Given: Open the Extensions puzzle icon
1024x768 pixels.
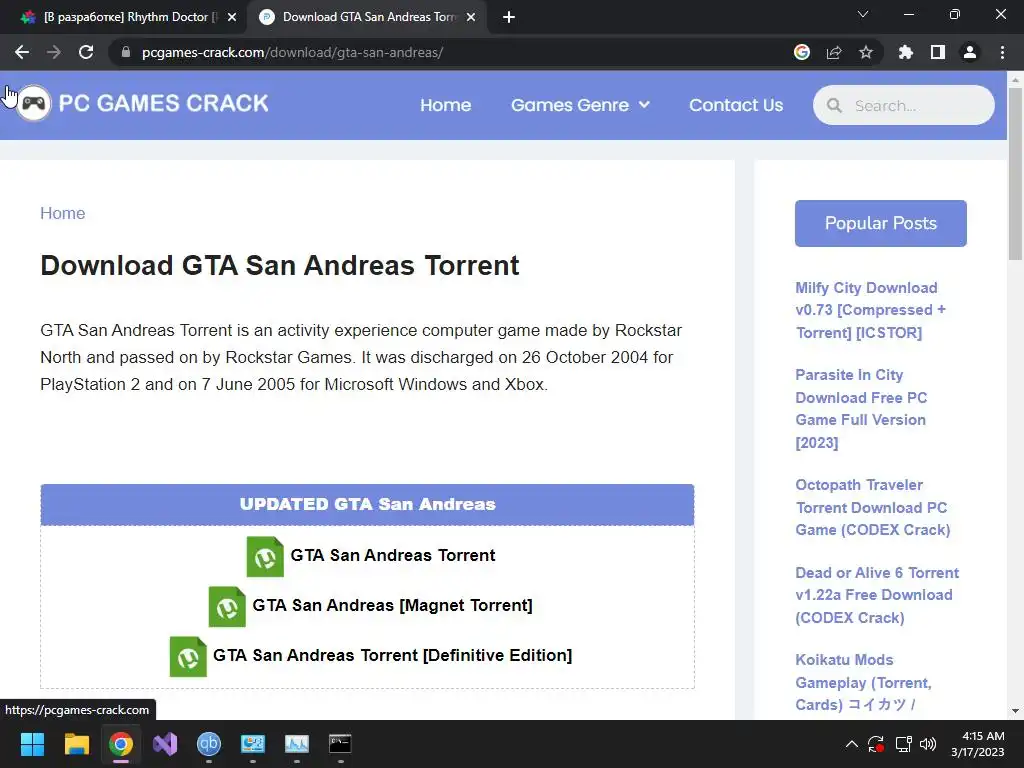Looking at the screenshot, I should coord(906,52).
